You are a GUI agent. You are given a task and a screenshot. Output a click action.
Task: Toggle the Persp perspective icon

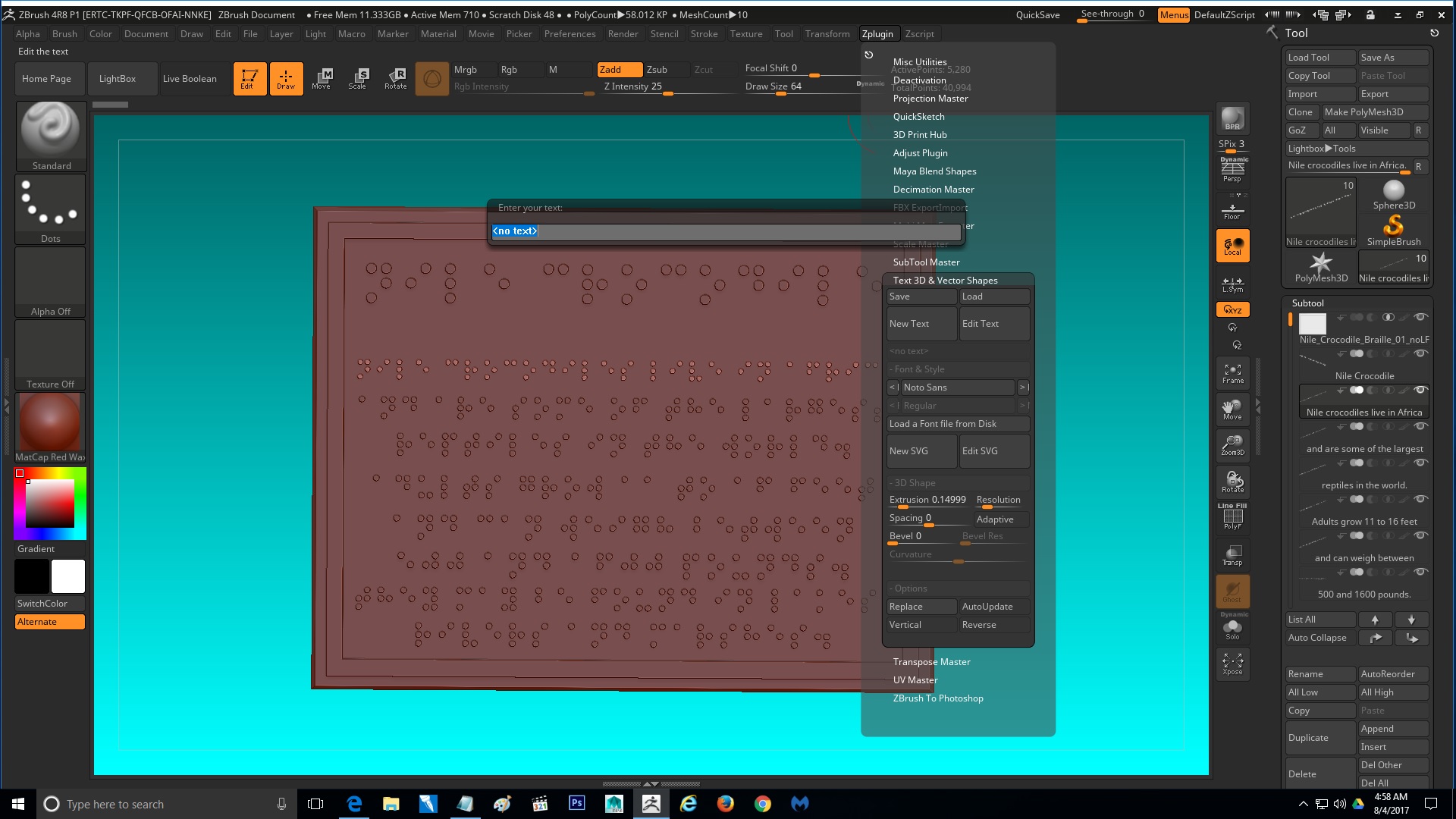tap(1232, 170)
